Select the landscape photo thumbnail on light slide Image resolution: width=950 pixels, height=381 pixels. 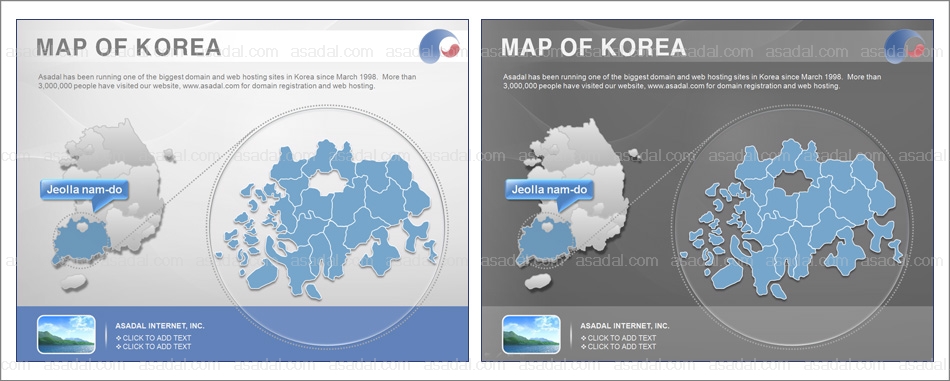pos(66,334)
